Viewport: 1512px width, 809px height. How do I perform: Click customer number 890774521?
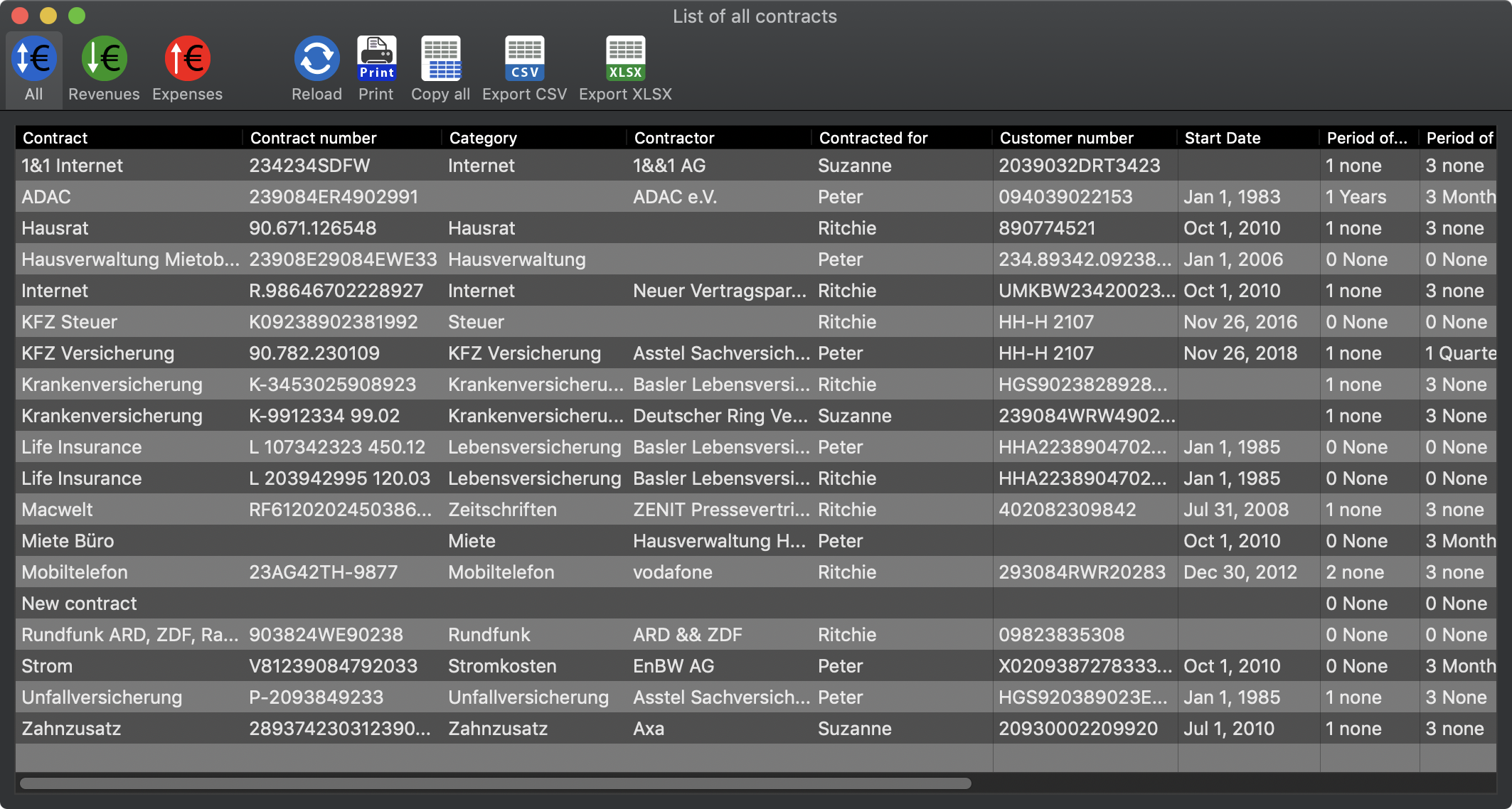click(1047, 228)
